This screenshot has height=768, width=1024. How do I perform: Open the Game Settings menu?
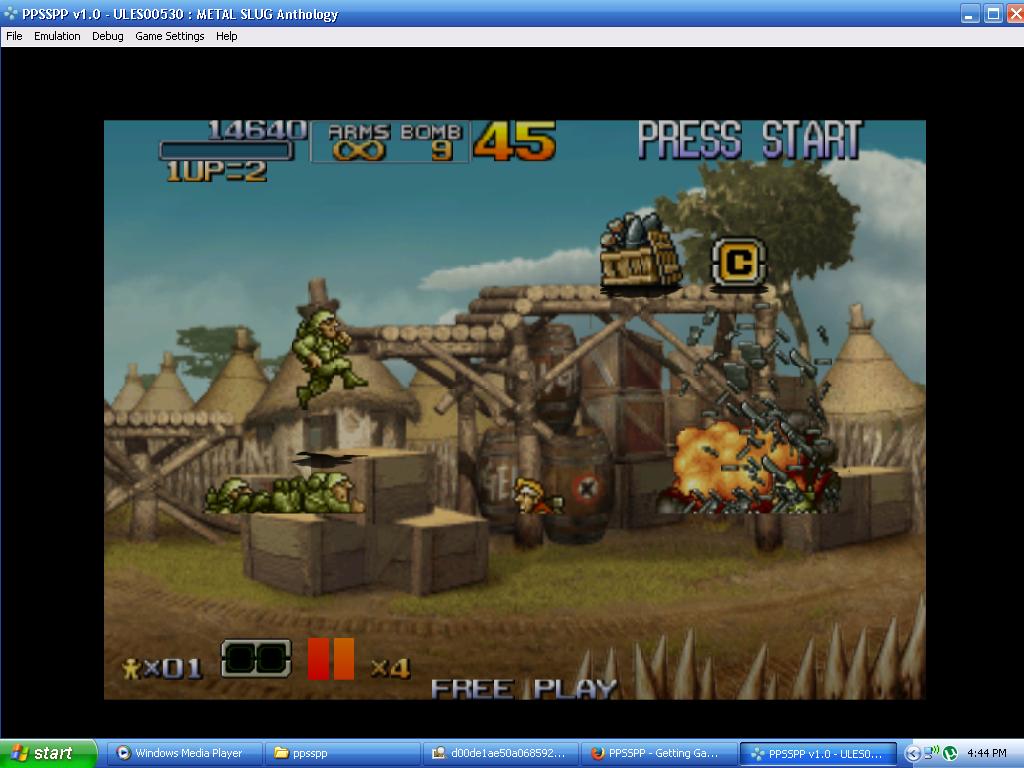pyautogui.click(x=169, y=36)
